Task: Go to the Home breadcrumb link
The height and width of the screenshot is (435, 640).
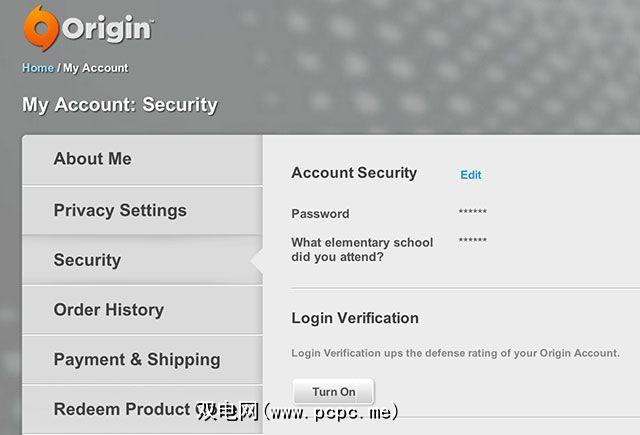Action: tap(37, 68)
